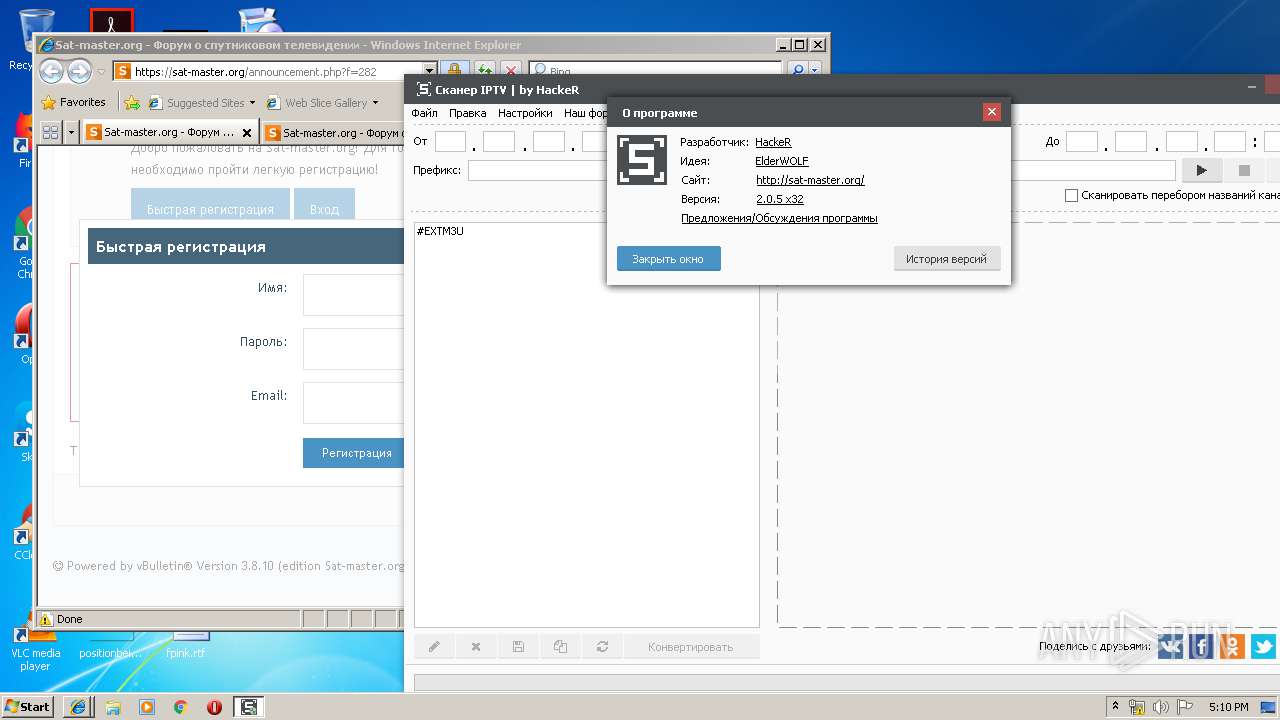Click IE Bing search go button
The width and height of the screenshot is (1280, 720).
(797, 71)
